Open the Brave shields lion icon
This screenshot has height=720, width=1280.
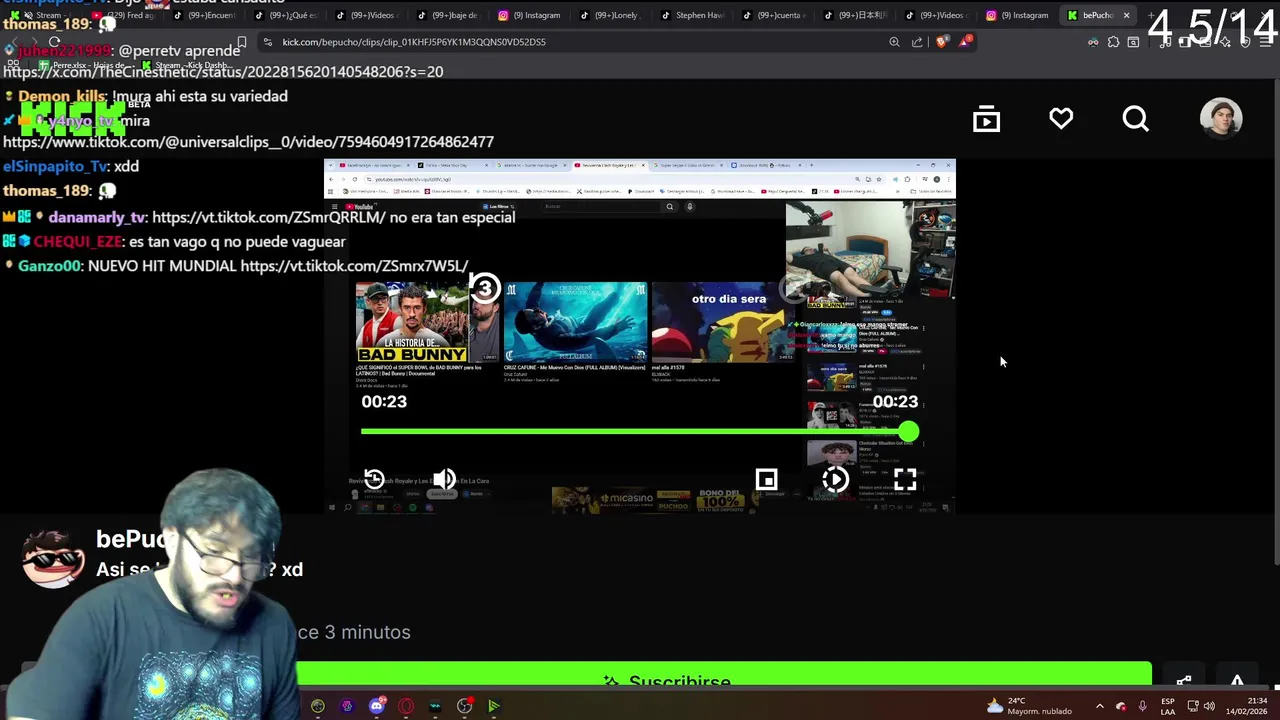[941, 42]
